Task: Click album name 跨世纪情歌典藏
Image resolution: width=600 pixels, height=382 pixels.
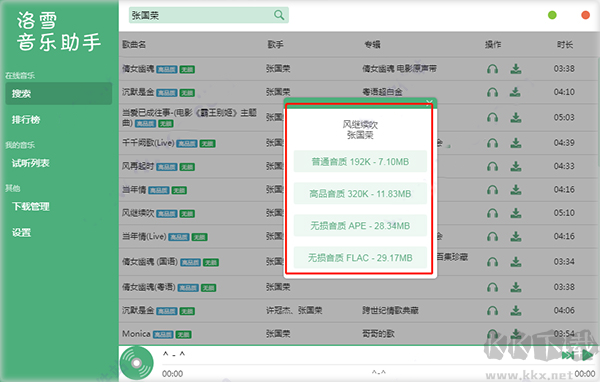Action: [390, 311]
